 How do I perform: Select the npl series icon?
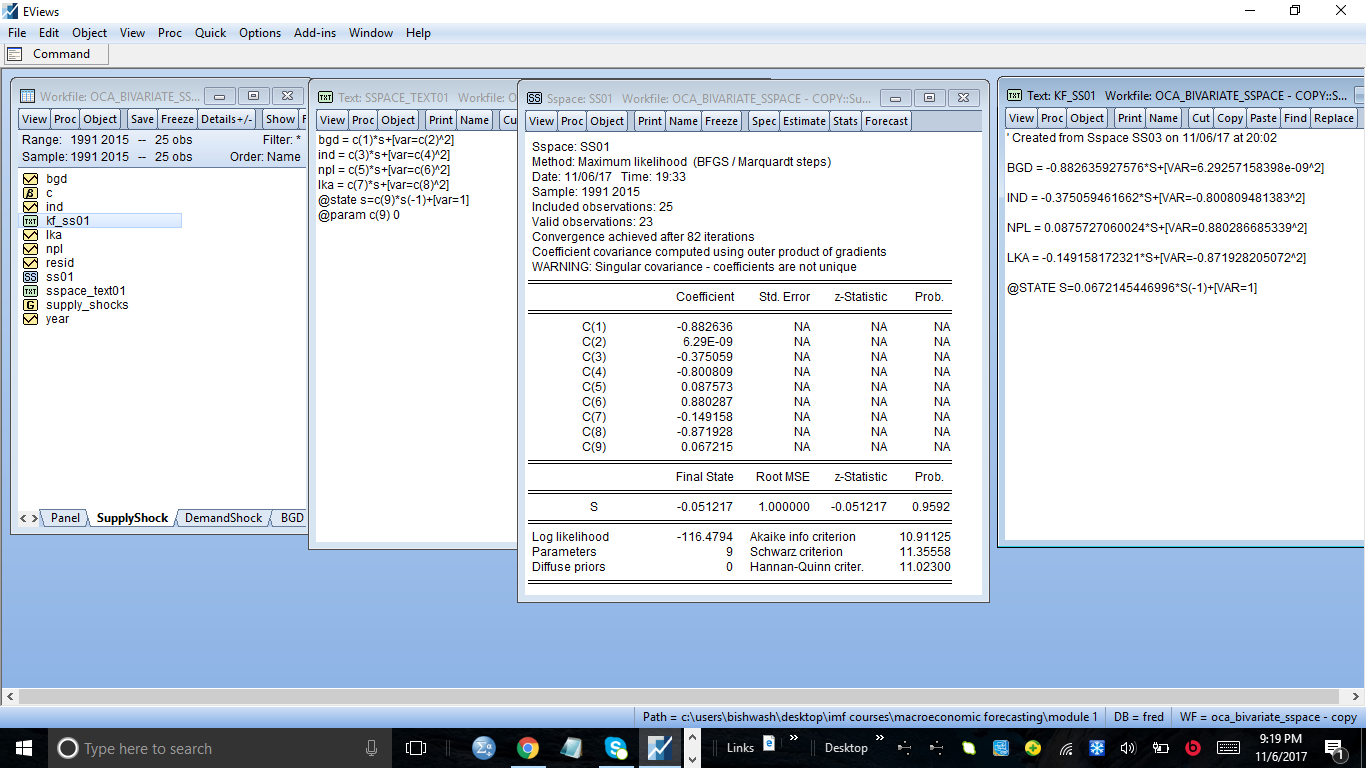click(30, 249)
